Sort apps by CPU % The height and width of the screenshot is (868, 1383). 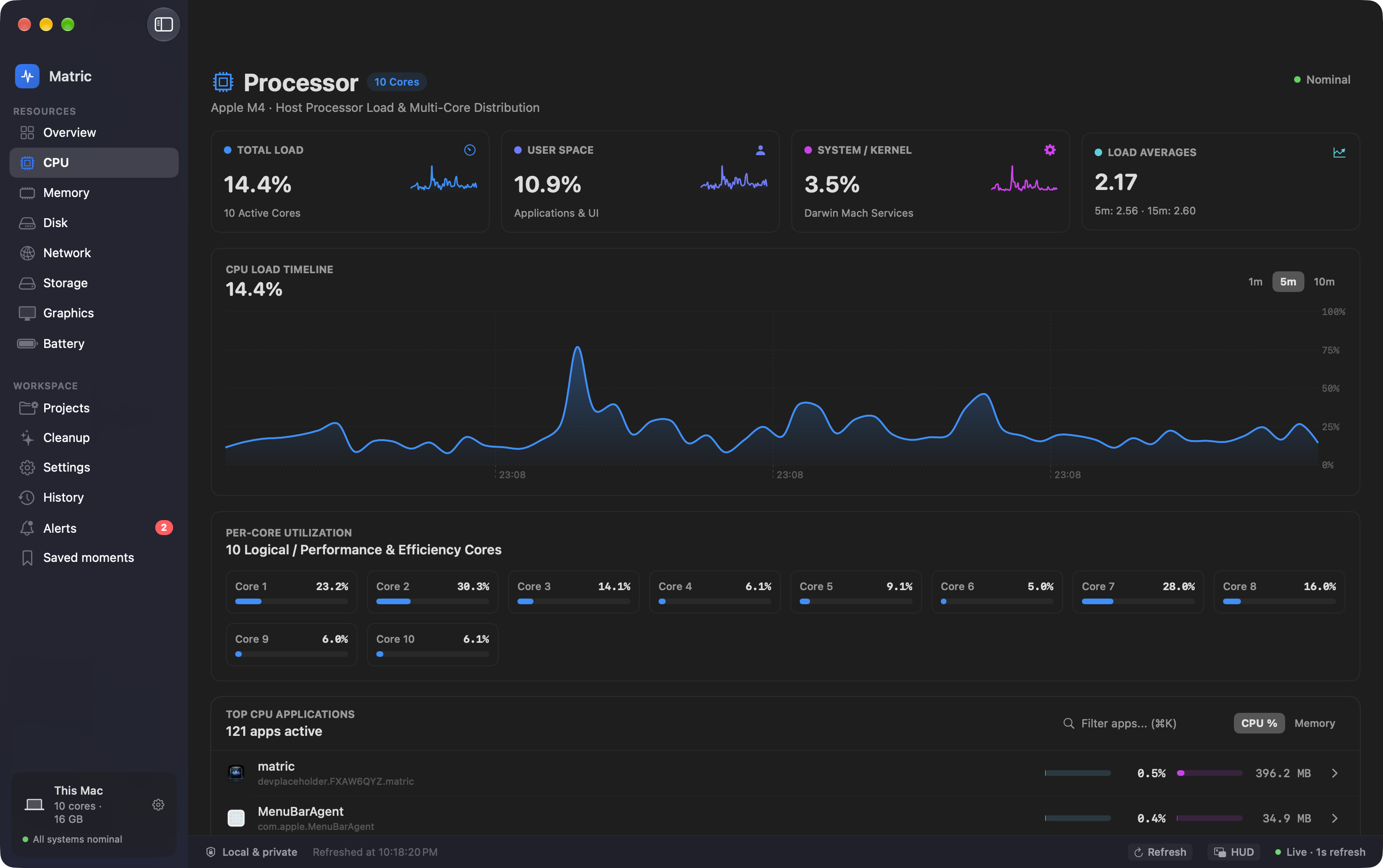(x=1259, y=723)
